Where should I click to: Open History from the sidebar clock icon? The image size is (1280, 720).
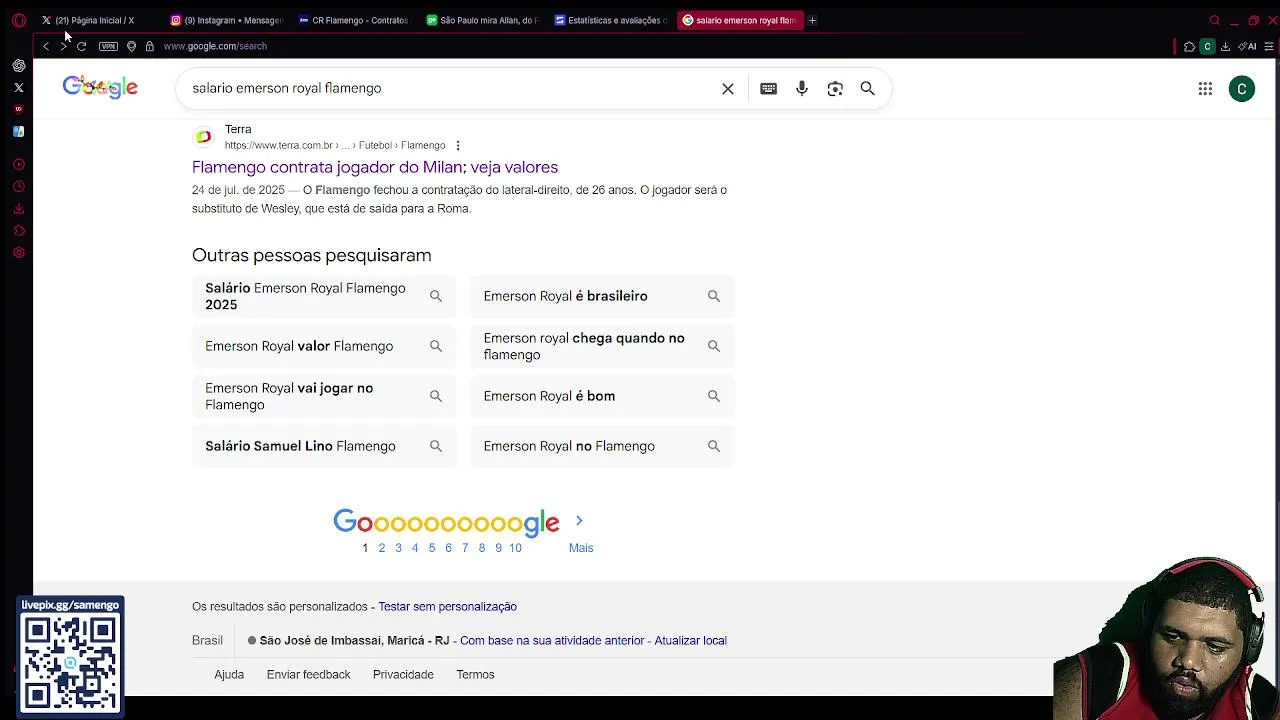(18, 186)
